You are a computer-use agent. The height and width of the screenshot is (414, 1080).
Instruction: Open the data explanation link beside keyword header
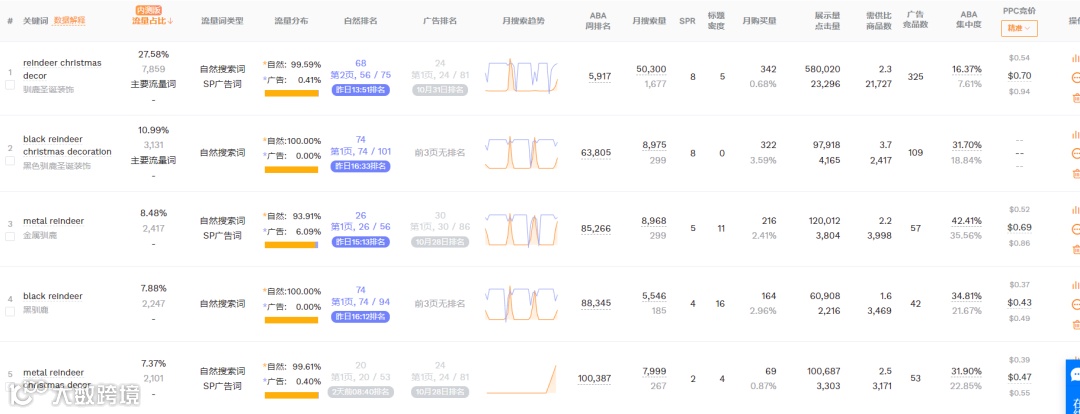(69, 20)
